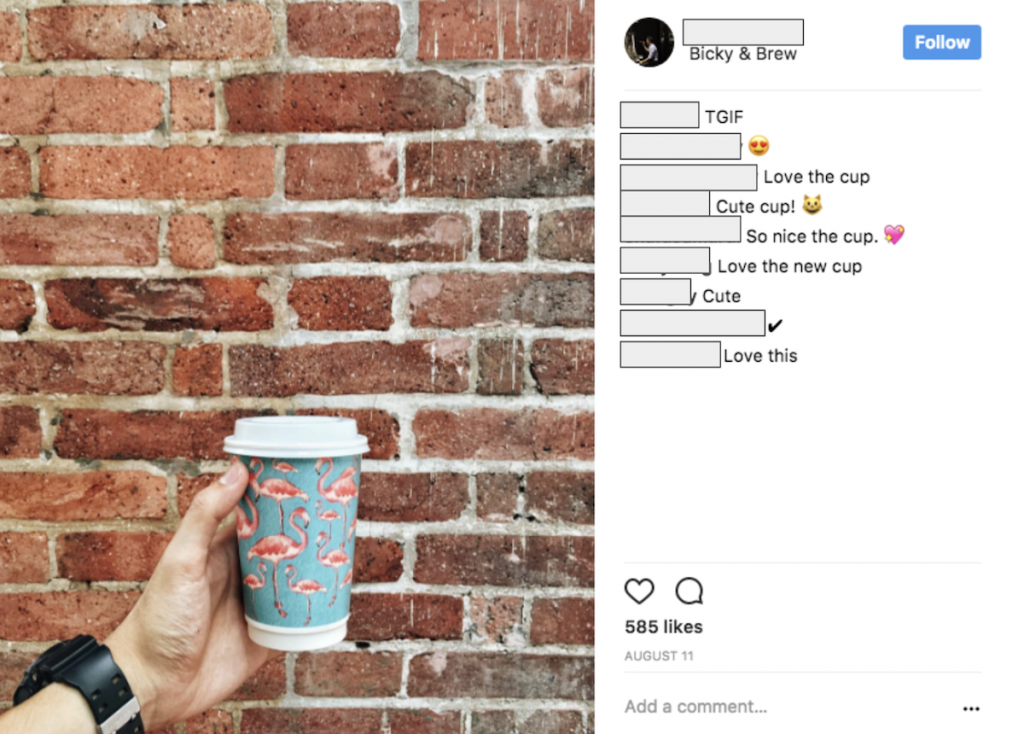Click commenter name beside heart-eyes emoji

[x=680, y=146]
